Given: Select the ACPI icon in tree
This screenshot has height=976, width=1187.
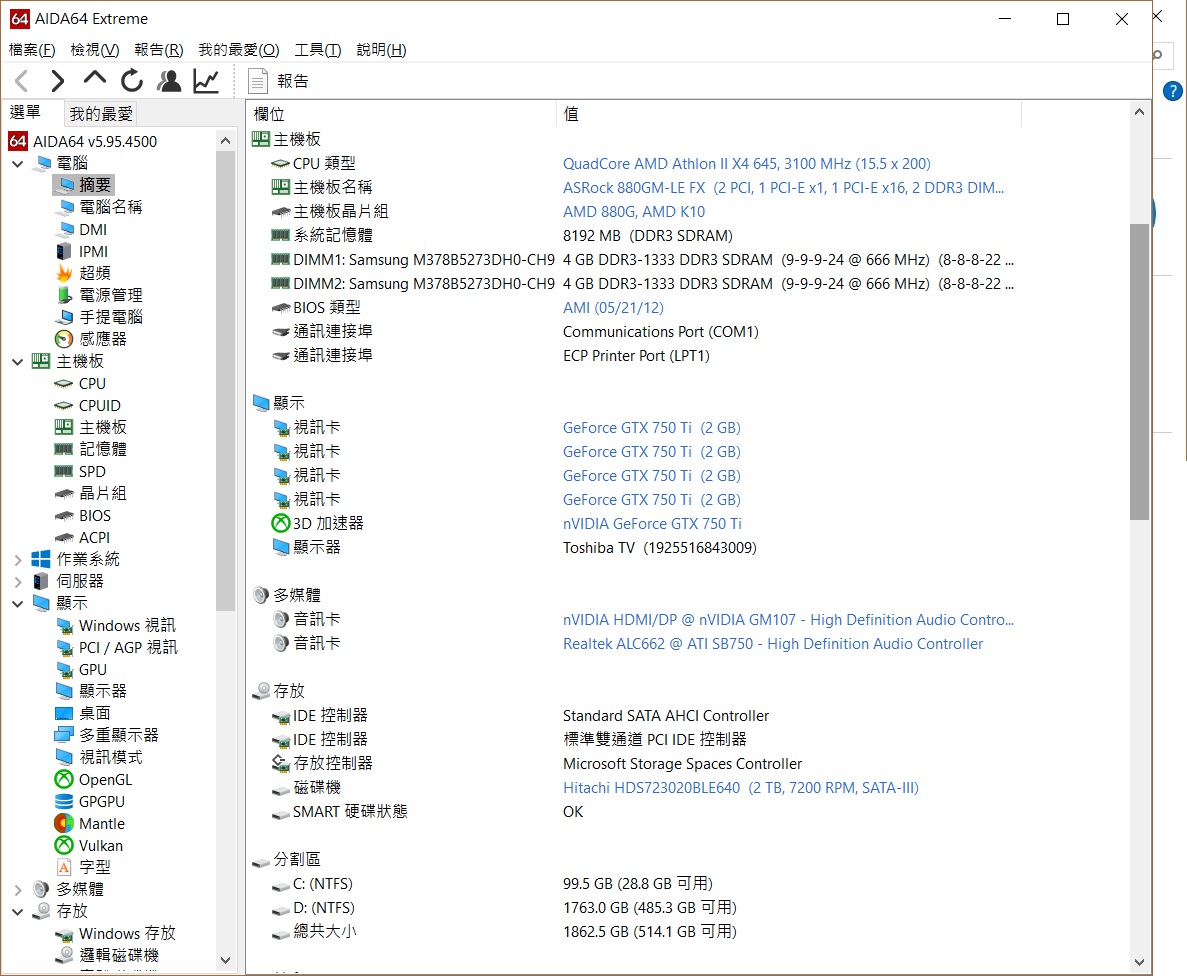Looking at the screenshot, I should (64, 538).
